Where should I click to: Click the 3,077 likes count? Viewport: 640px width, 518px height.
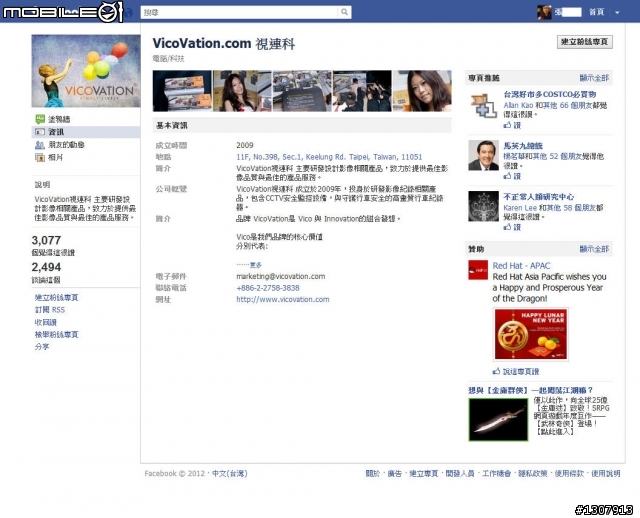[46, 240]
